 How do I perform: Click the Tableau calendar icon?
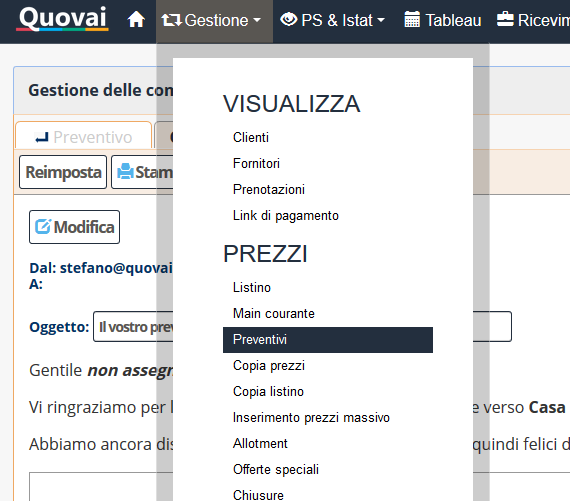pyautogui.click(x=412, y=20)
